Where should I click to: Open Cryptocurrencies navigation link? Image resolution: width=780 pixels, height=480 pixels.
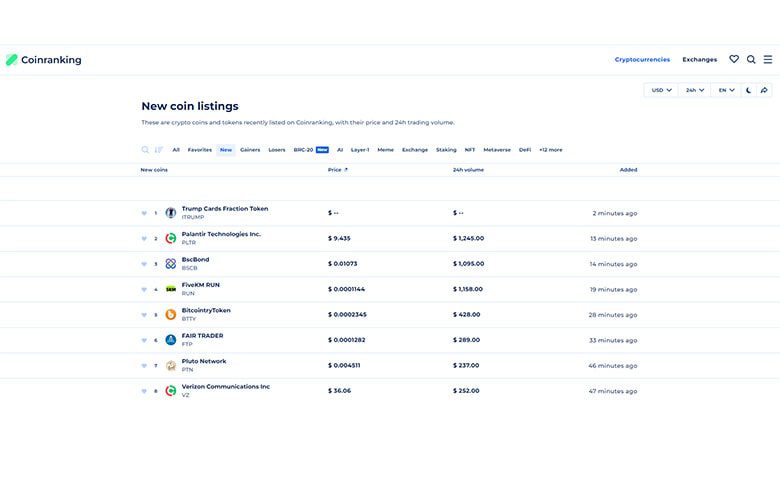(x=642, y=59)
